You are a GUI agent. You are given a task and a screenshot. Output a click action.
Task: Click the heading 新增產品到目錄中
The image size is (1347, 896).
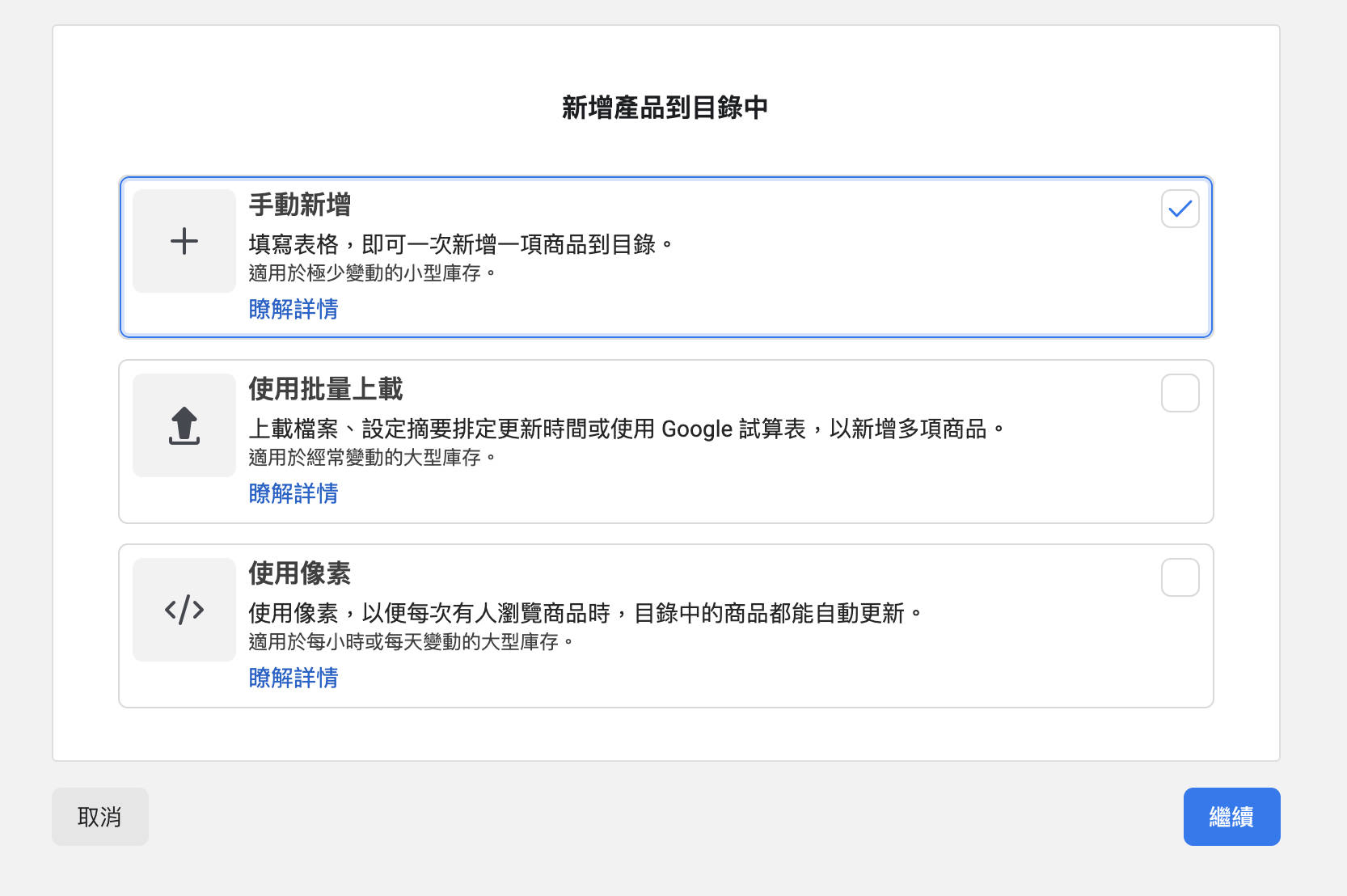(665, 108)
